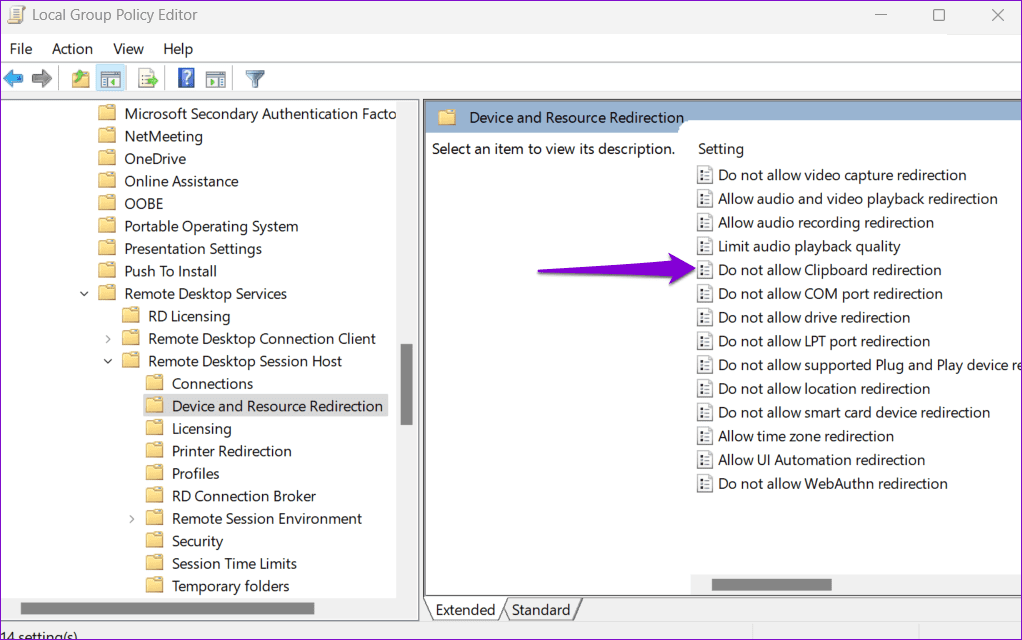Expand the Remote Session Environment folder
The image size is (1022, 640).
[x=132, y=519]
